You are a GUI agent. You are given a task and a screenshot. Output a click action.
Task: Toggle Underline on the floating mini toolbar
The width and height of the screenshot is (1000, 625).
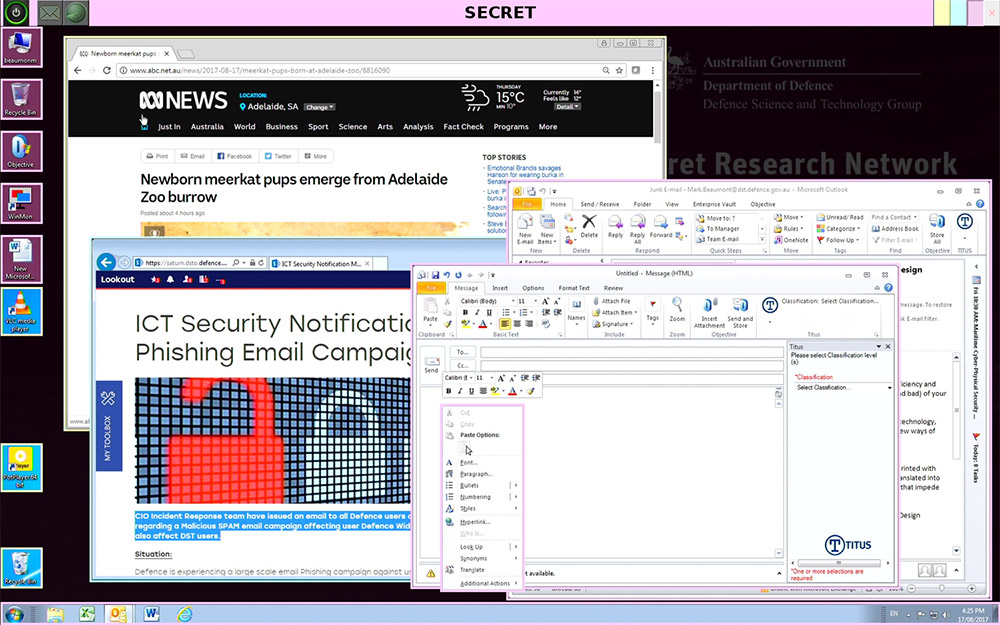point(471,391)
